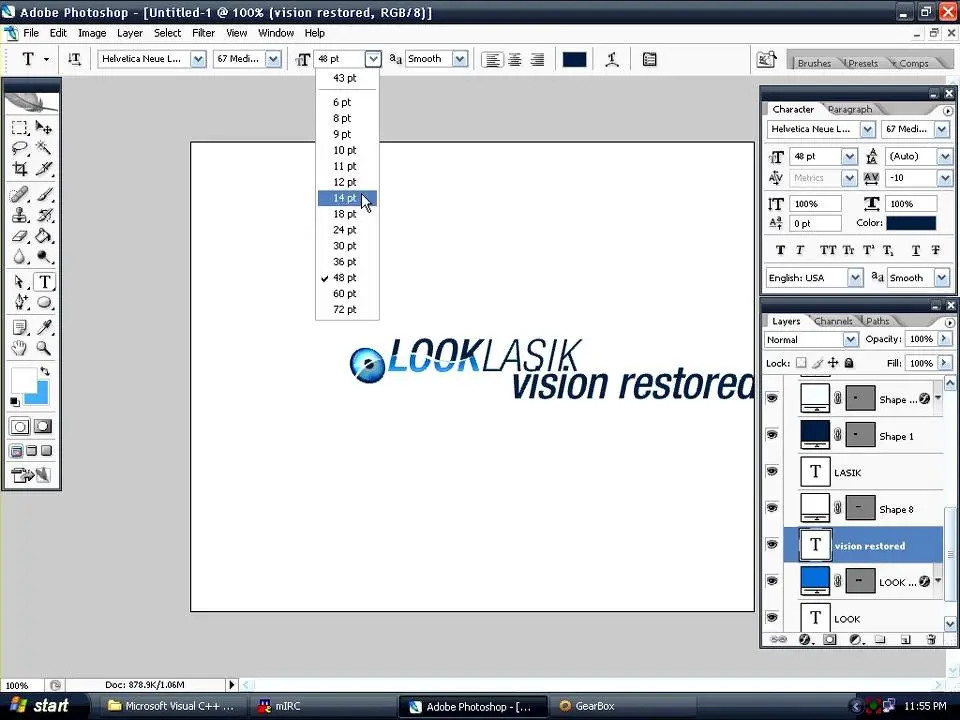
Task: Open the leading (Auto) dropdown
Action: [945, 157]
